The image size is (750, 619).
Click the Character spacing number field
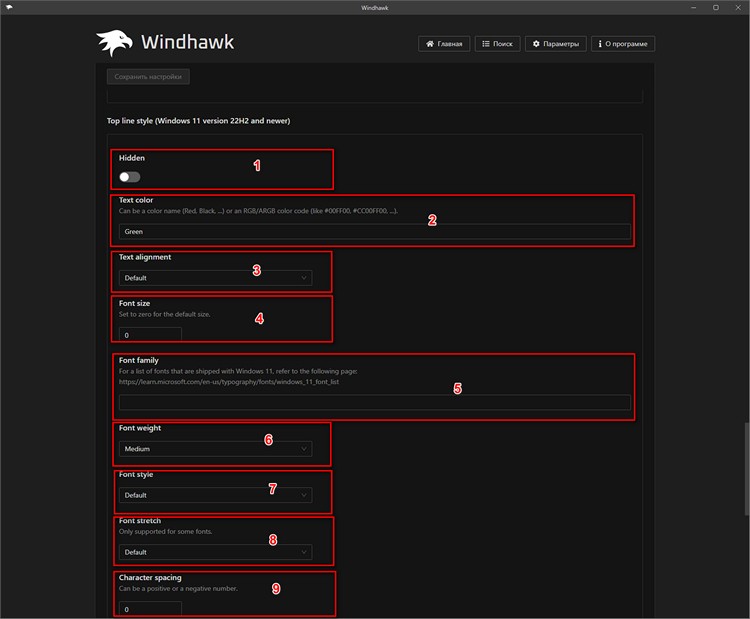click(x=150, y=609)
